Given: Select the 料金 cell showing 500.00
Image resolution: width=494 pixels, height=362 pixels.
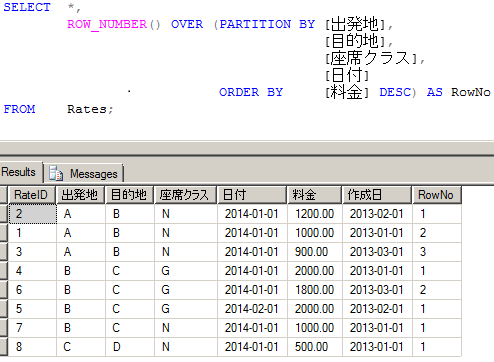Looking at the screenshot, I should click(314, 347).
